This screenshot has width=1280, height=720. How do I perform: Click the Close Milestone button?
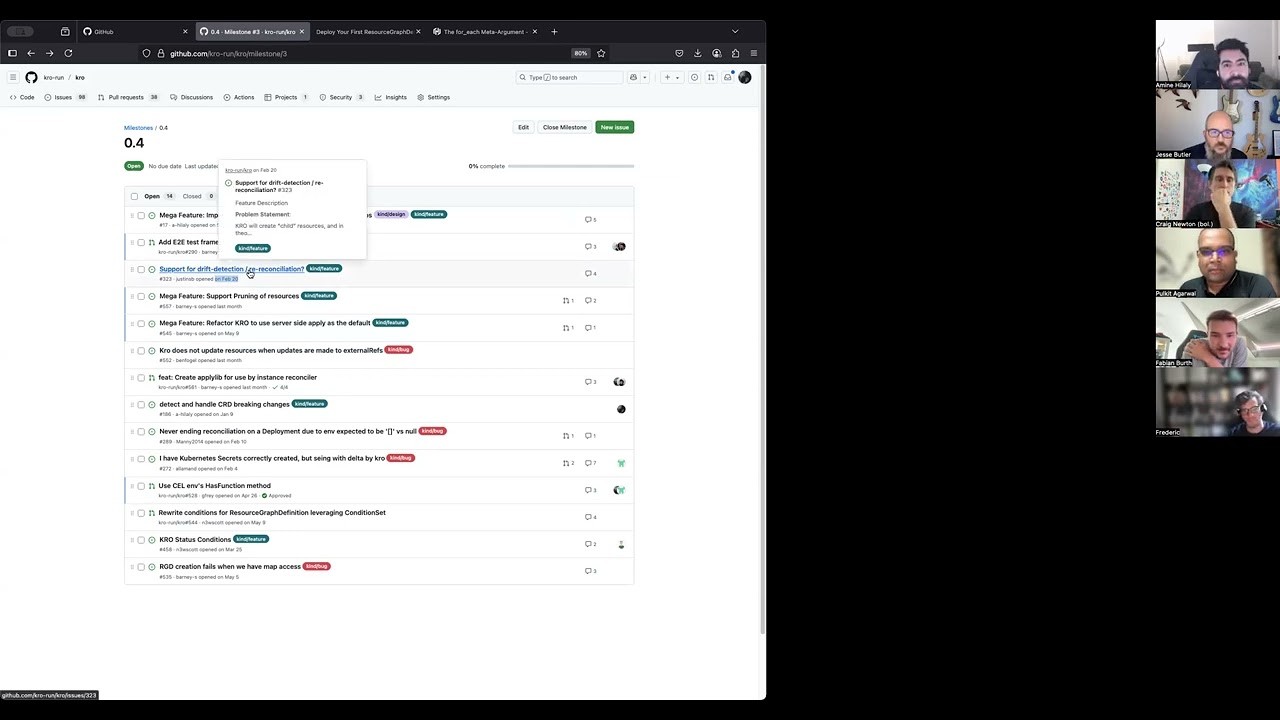tap(564, 127)
